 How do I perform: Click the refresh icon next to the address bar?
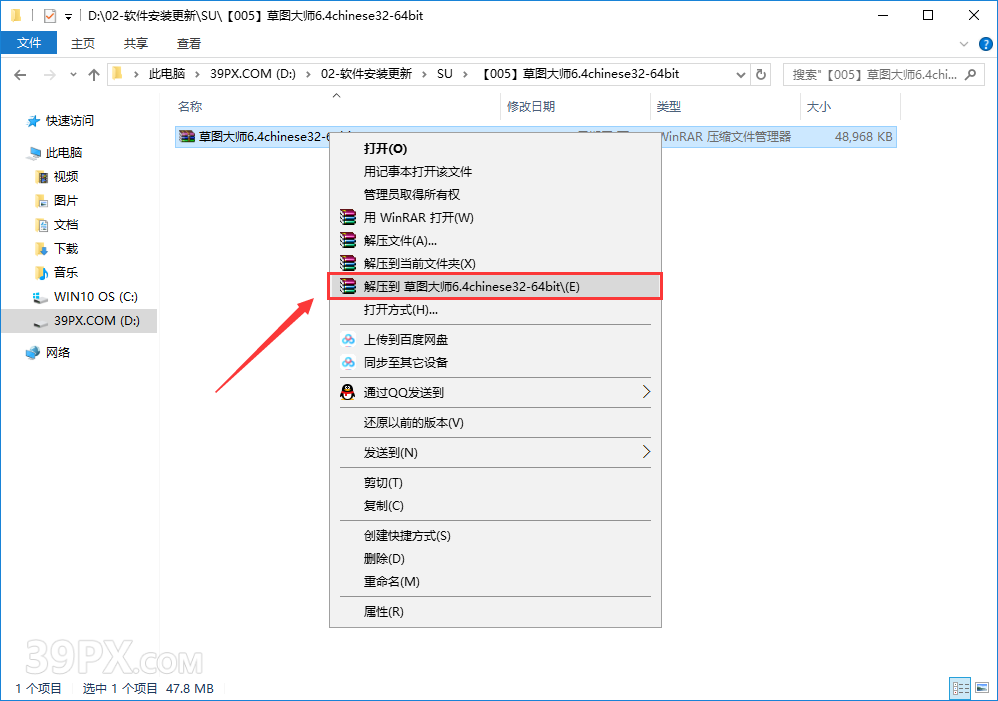pos(760,73)
